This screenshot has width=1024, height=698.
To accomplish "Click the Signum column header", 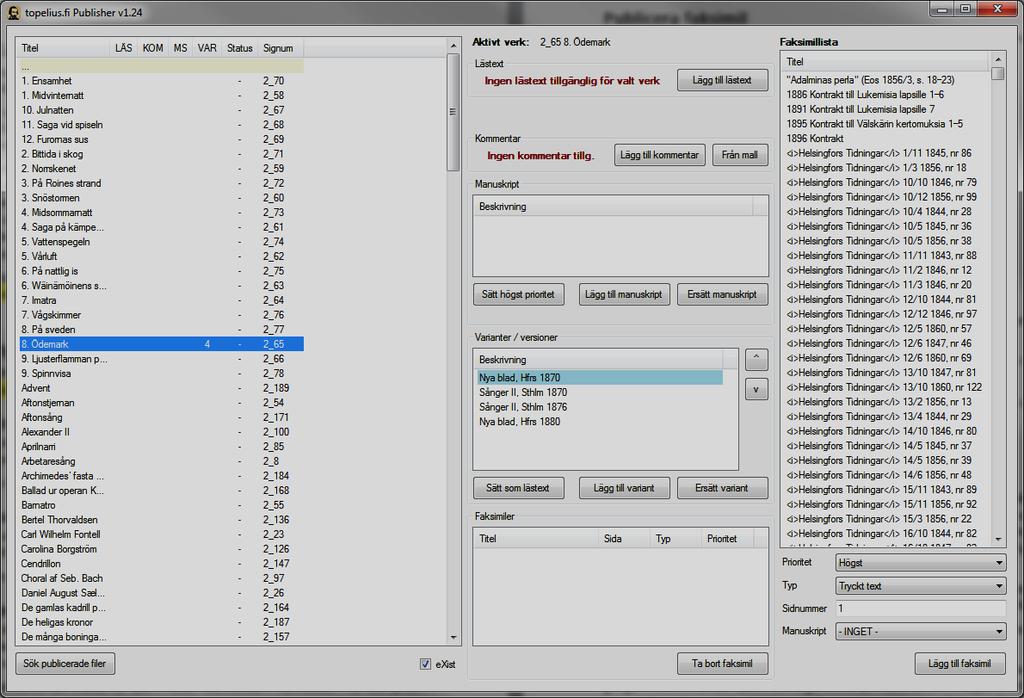I will point(280,48).
